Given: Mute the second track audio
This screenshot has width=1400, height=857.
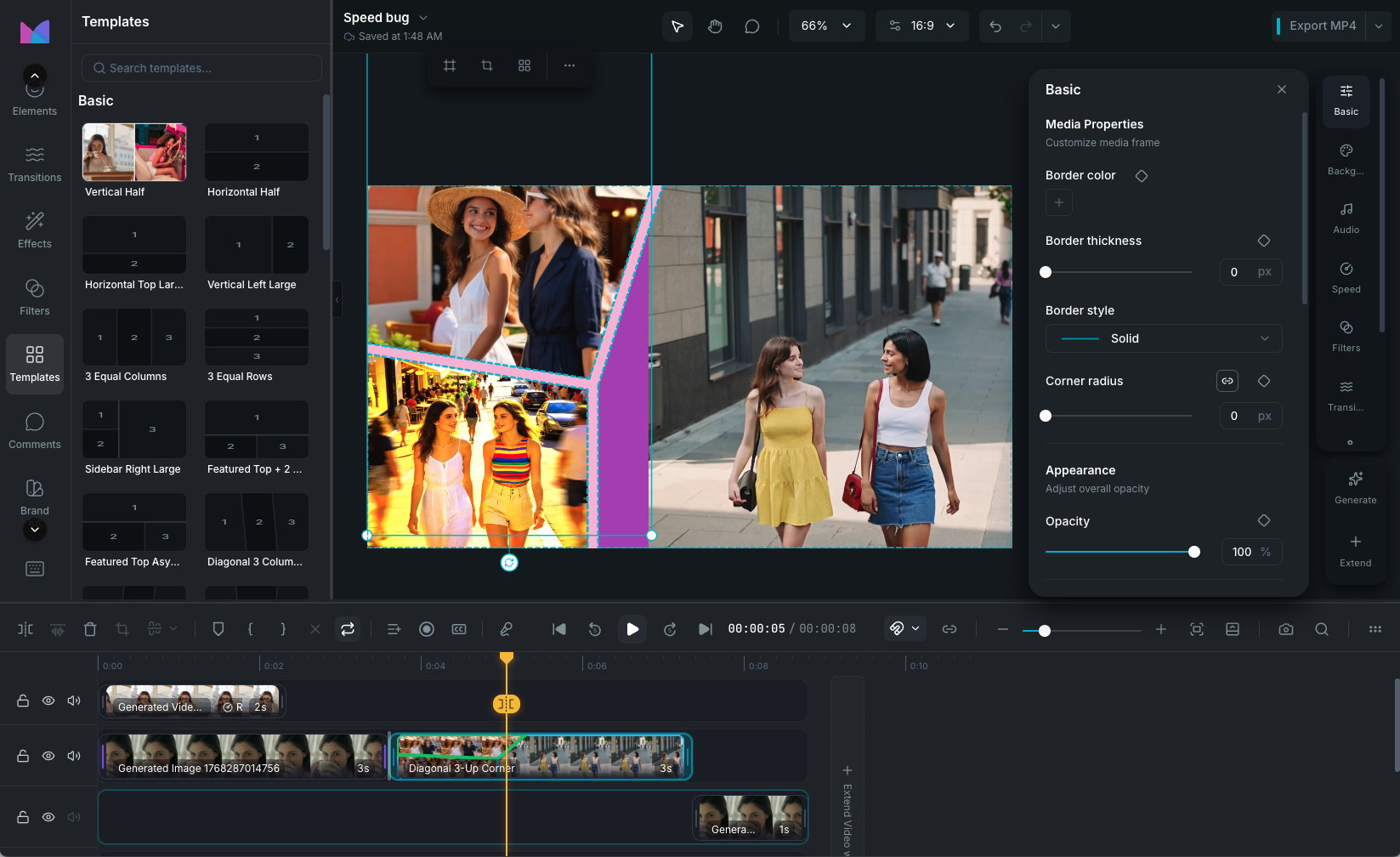Looking at the screenshot, I should (x=74, y=756).
